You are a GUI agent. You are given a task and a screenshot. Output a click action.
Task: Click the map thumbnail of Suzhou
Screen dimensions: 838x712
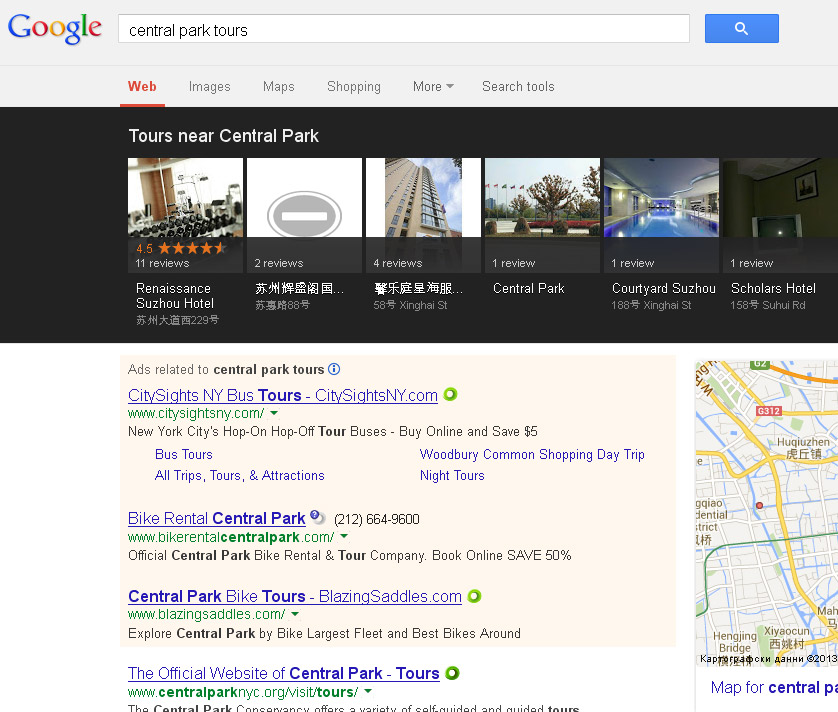click(767, 513)
